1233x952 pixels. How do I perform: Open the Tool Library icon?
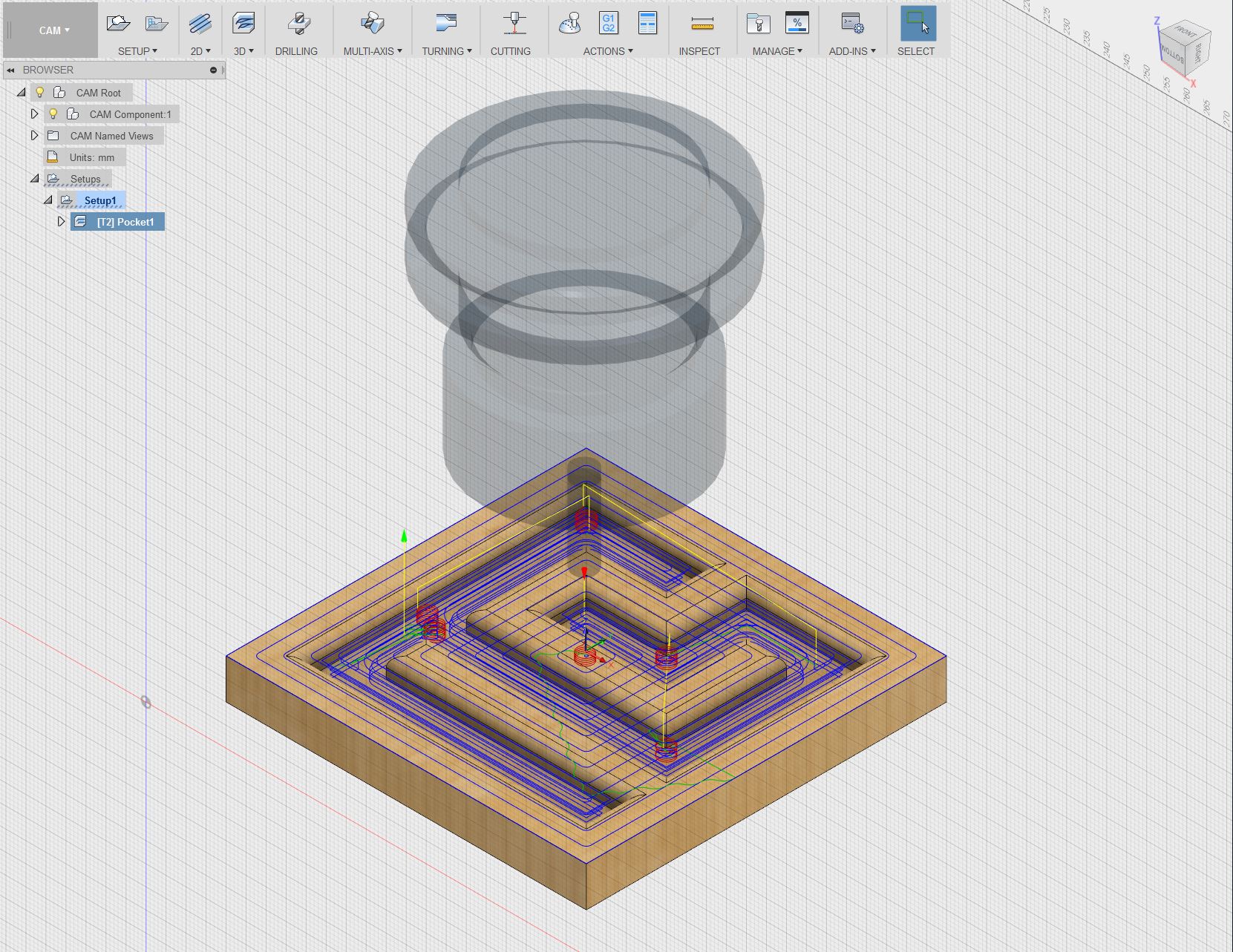click(x=758, y=24)
